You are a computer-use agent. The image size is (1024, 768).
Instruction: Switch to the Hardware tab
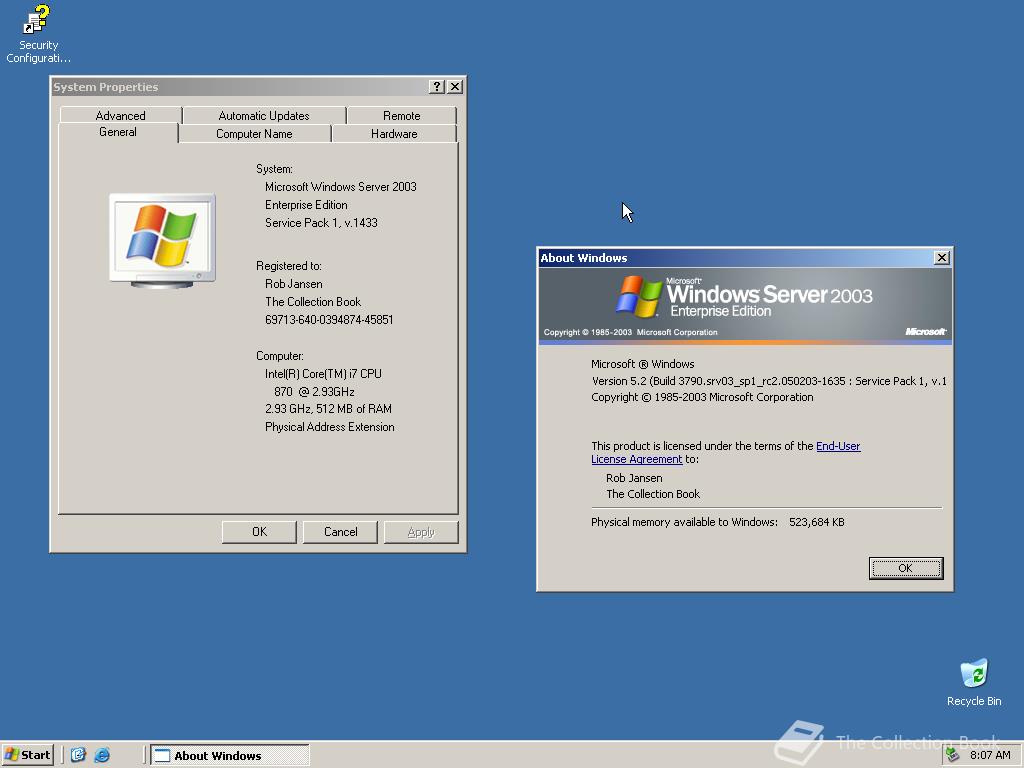pyautogui.click(x=394, y=133)
